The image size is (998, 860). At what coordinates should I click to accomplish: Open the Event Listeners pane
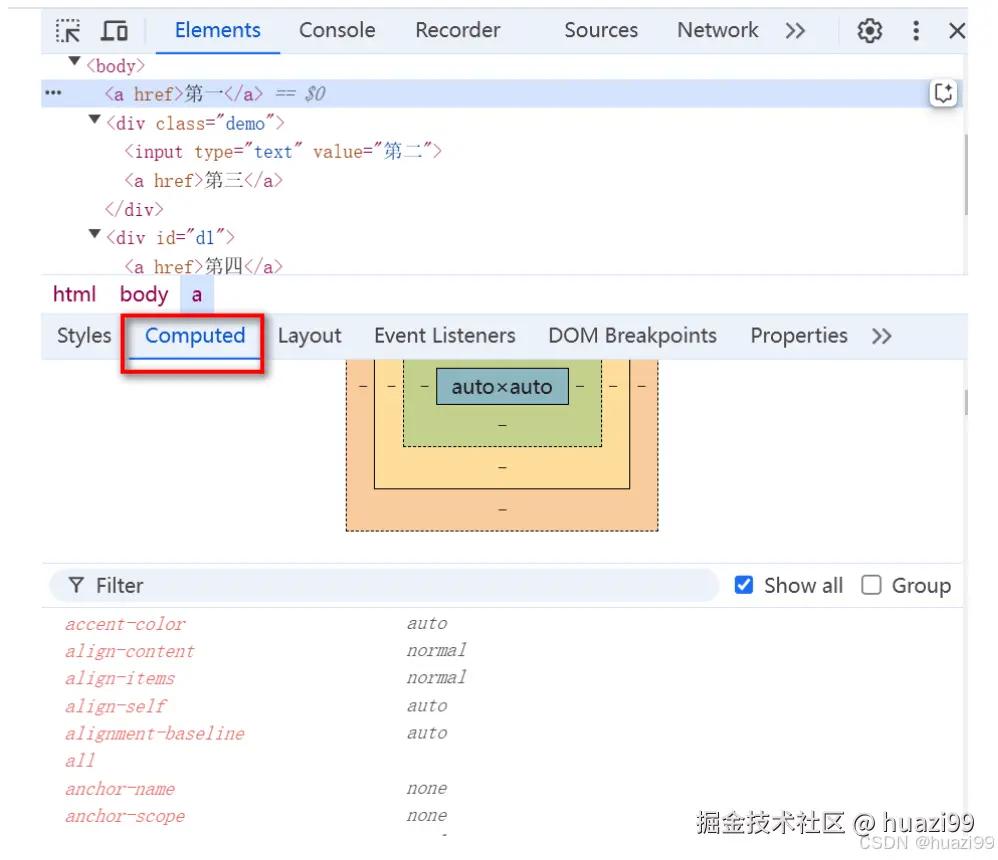(x=445, y=335)
